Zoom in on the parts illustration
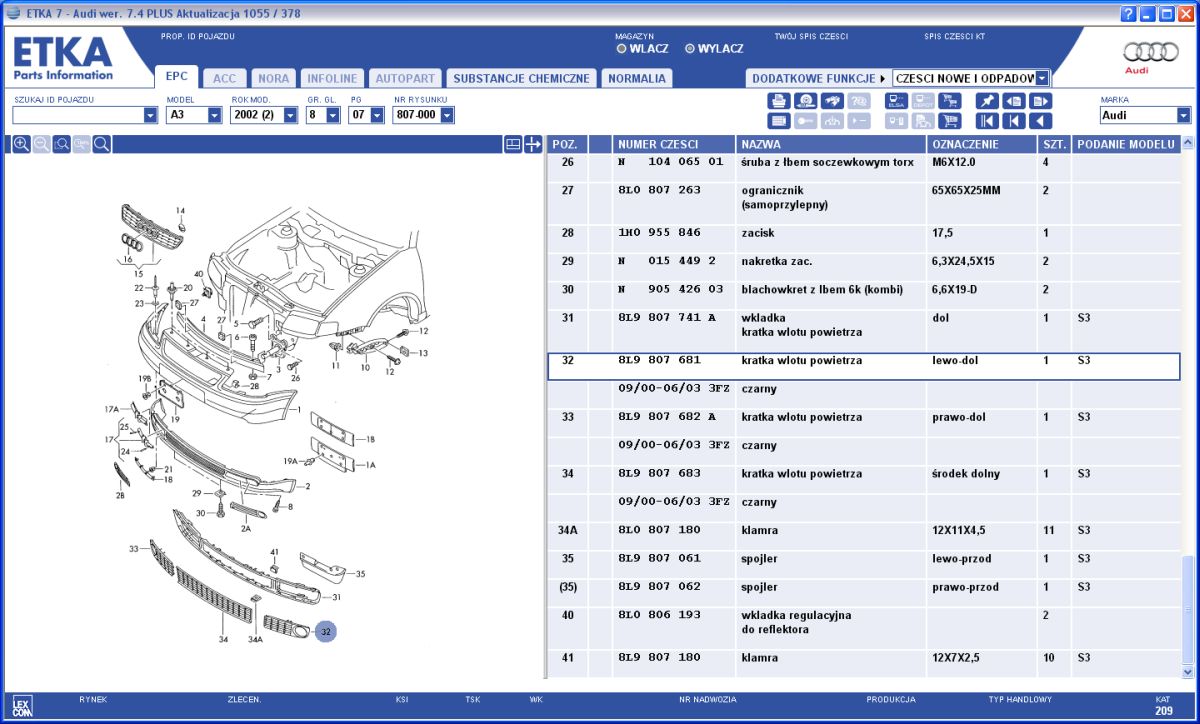Image resolution: width=1200 pixels, height=724 pixels. pyautogui.click(x=21, y=144)
